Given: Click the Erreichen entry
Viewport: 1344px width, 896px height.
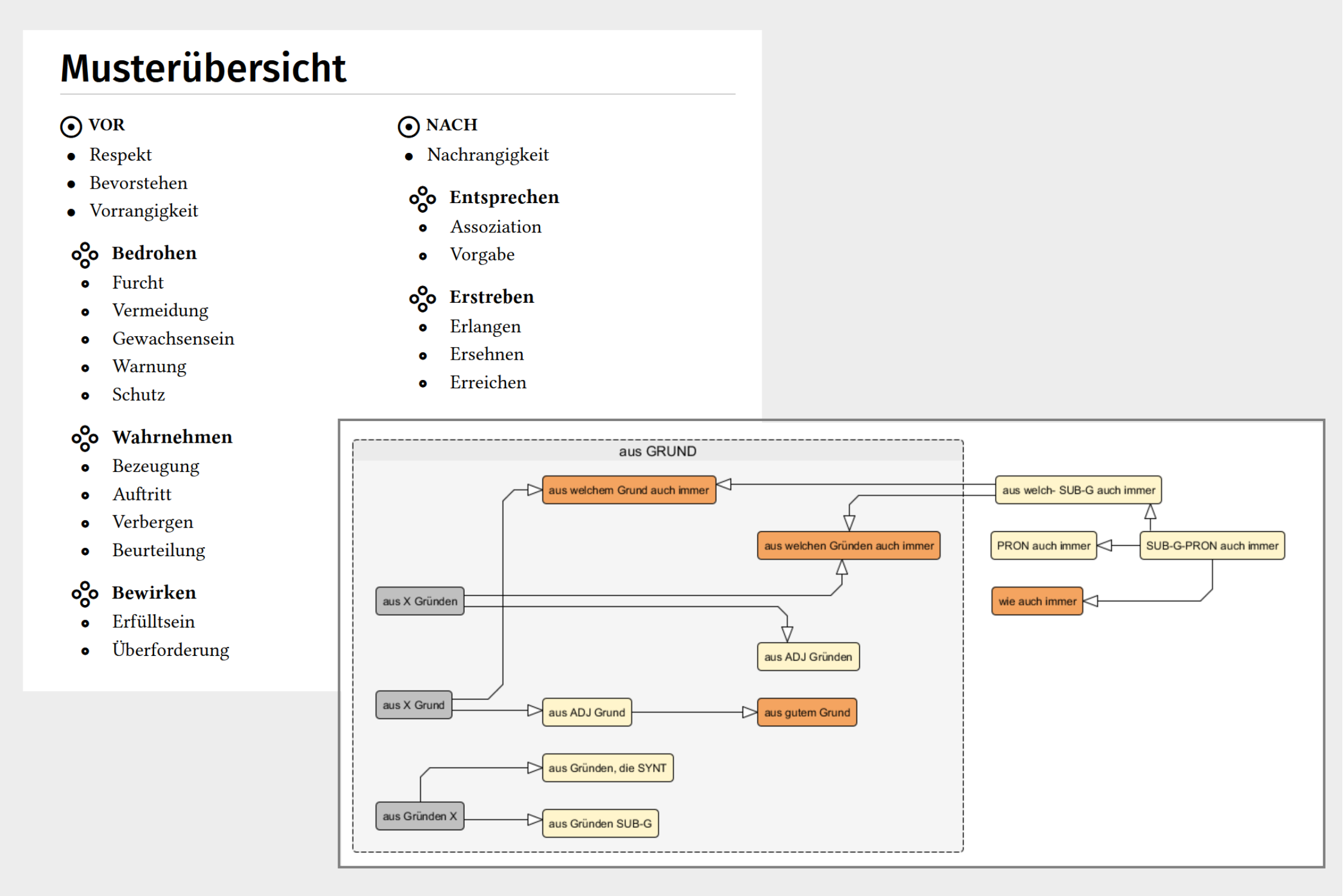Looking at the screenshot, I should point(488,383).
